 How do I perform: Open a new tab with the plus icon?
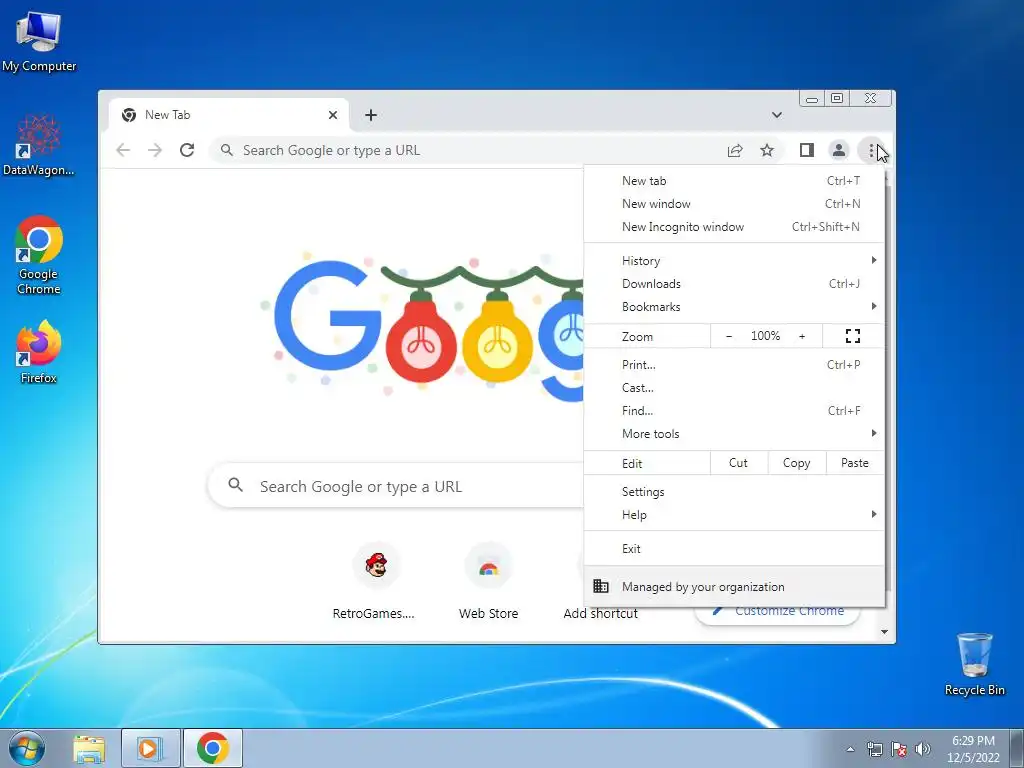tap(371, 115)
